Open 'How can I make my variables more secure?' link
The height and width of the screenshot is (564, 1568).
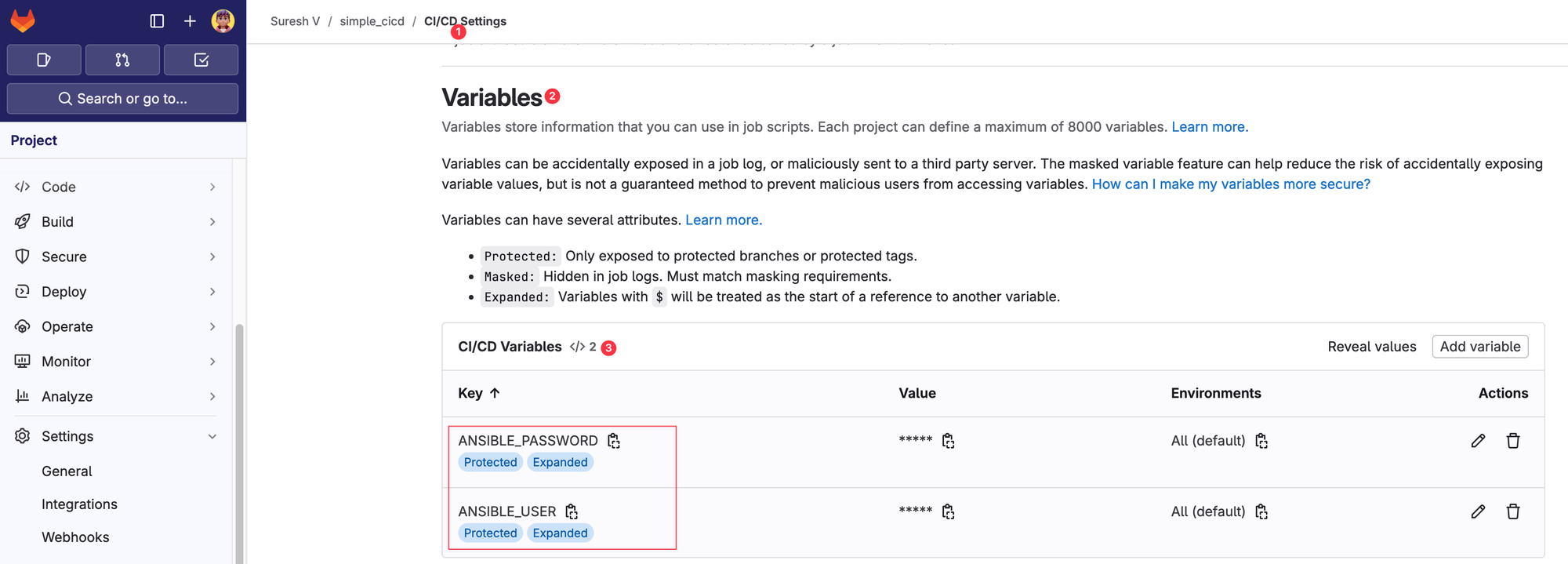1231,184
